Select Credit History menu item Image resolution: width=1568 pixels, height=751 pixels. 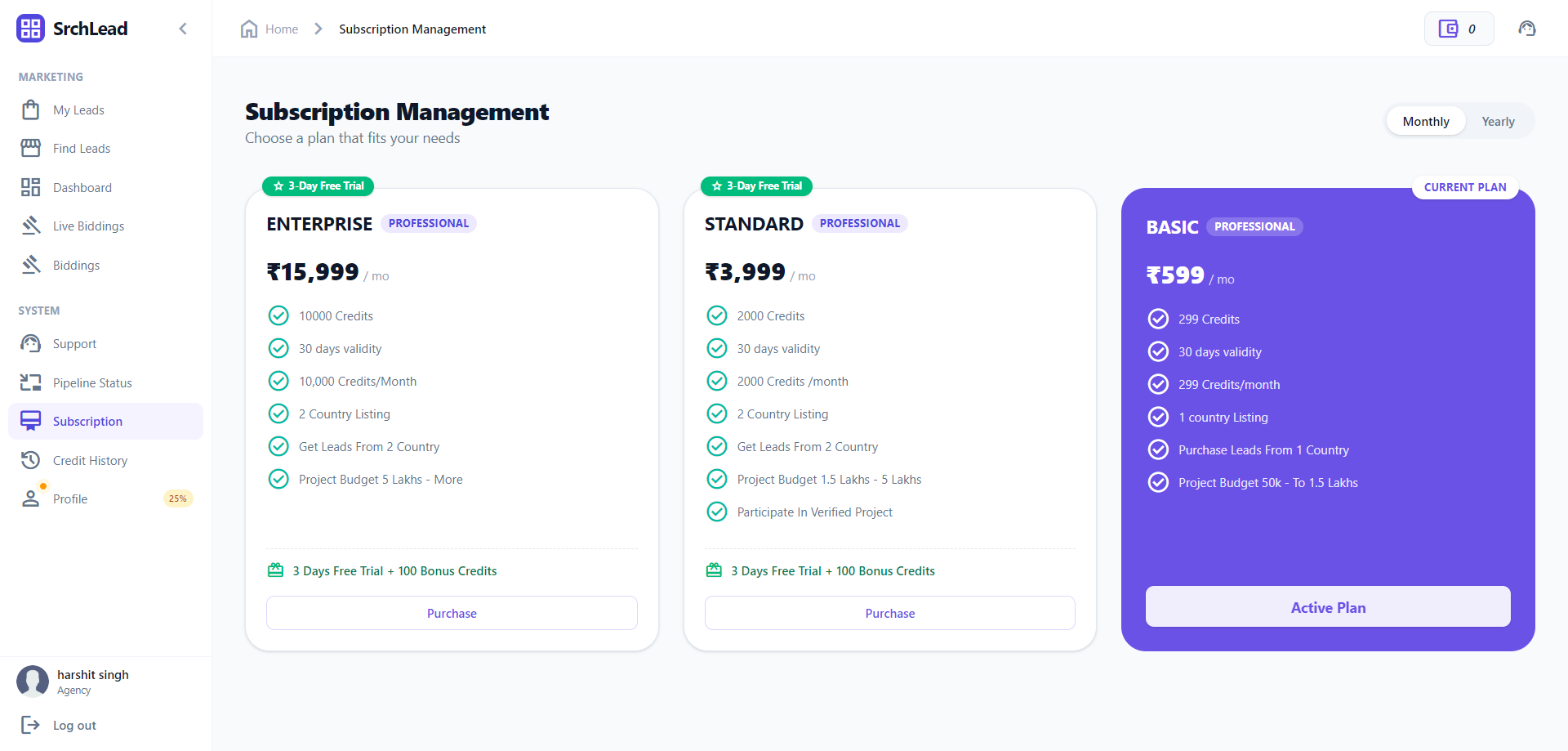tap(105, 460)
